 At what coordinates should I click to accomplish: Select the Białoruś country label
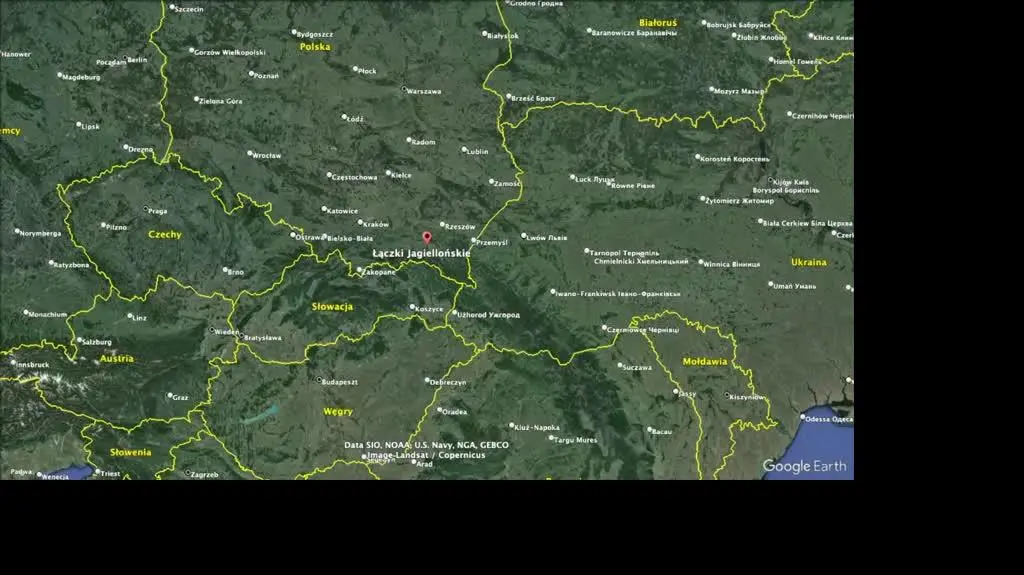tap(658, 23)
